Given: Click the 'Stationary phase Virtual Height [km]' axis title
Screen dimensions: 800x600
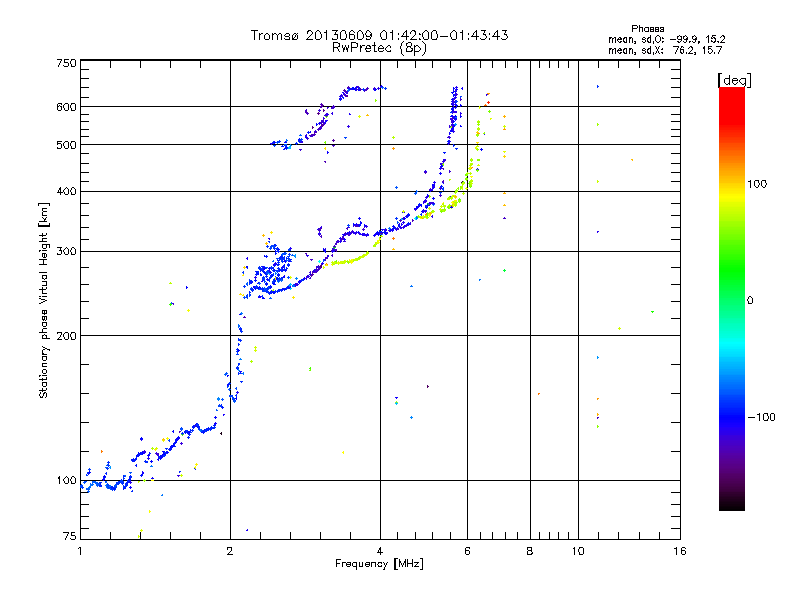Looking at the screenshot, I should pyautogui.click(x=44, y=300).
